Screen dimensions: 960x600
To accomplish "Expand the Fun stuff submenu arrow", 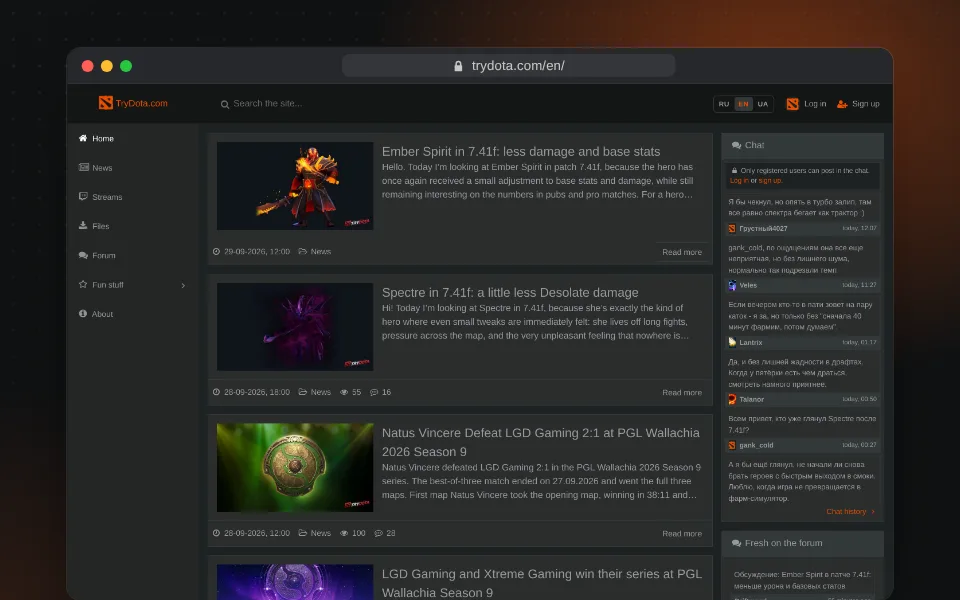I will point(183,285).
